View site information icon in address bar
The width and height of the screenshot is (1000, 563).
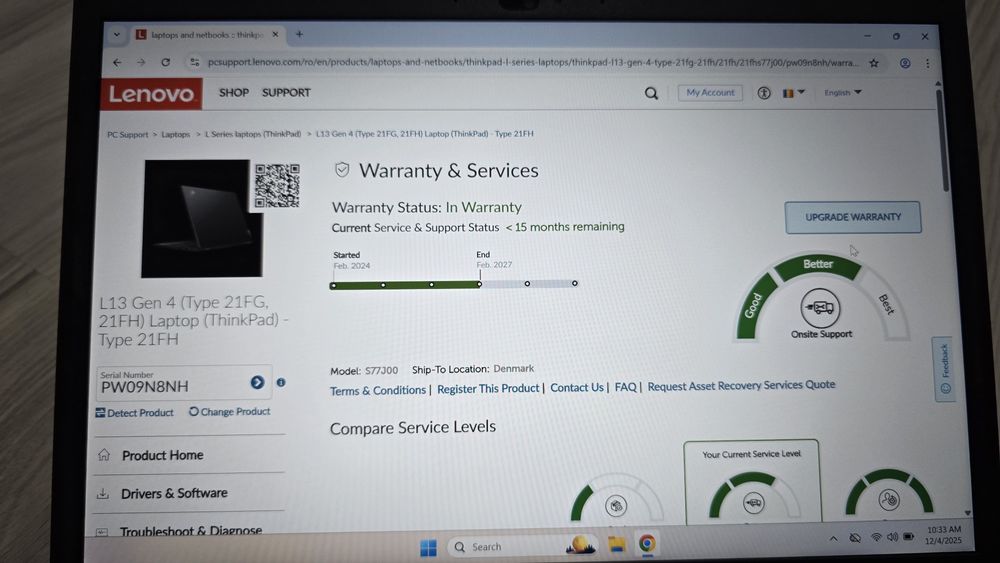pos(195,62)
